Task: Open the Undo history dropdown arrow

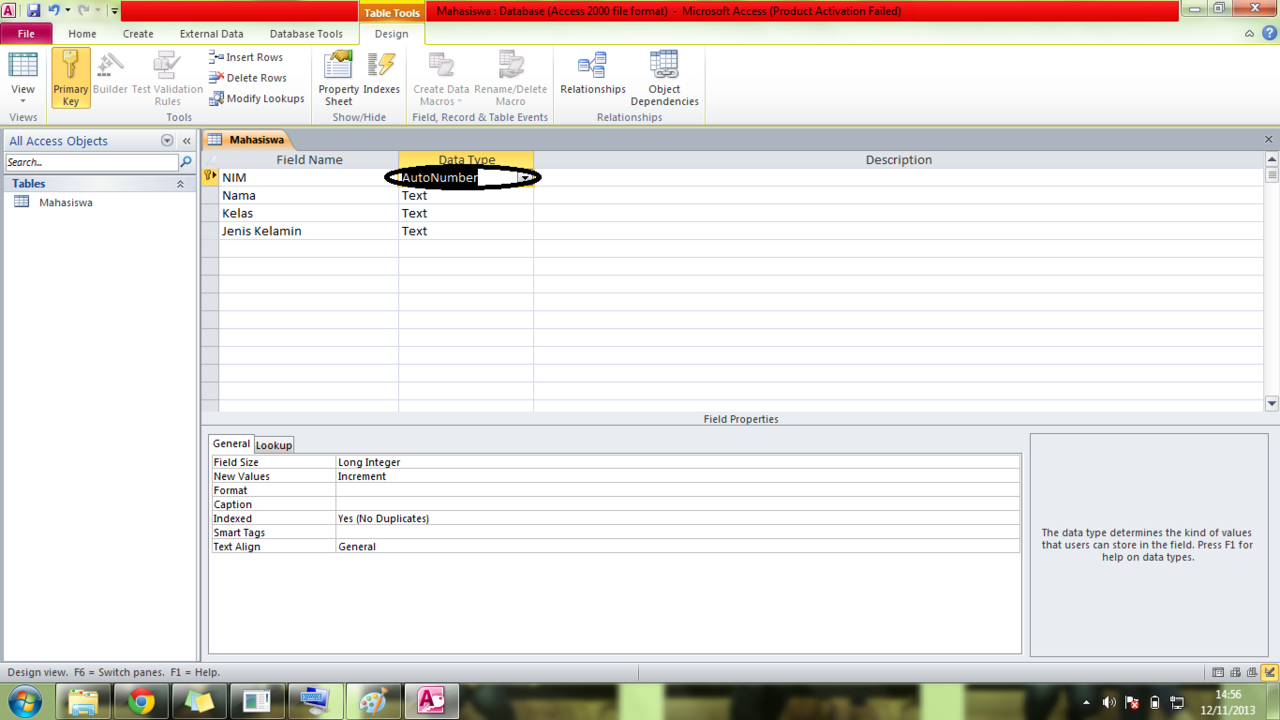Action: (67, 10)
